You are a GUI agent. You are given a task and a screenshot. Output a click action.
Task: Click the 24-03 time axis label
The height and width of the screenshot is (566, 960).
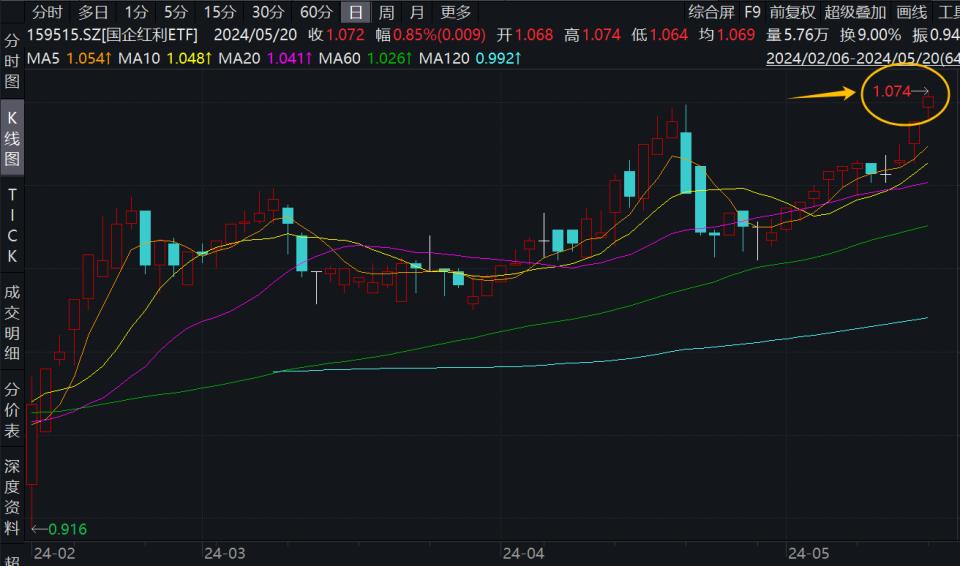pyautogui.click(x=225, y=554)
